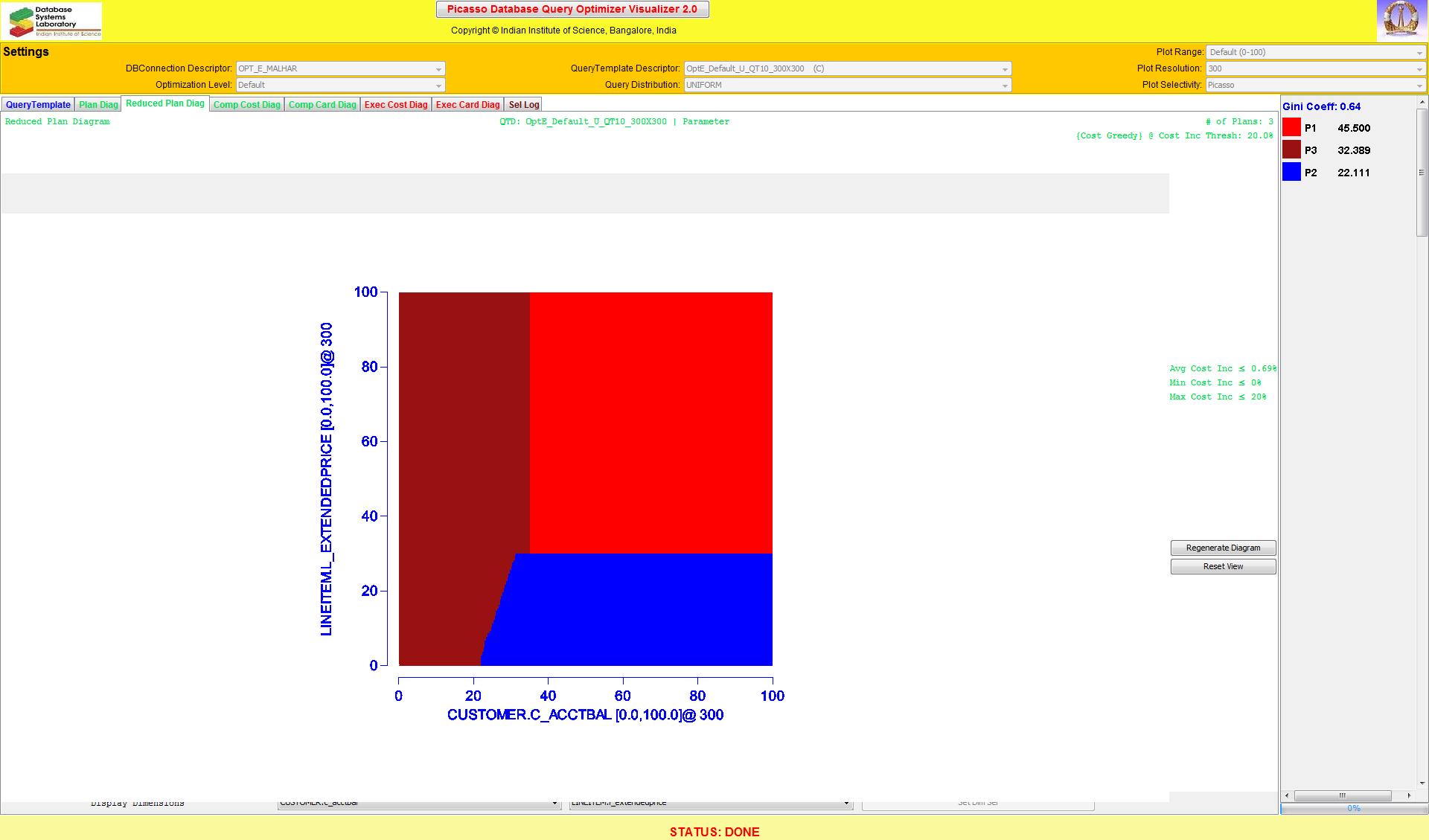Click the Database Systems Laboratory logo
This screenshot has width=1429, height=840.
52,21
